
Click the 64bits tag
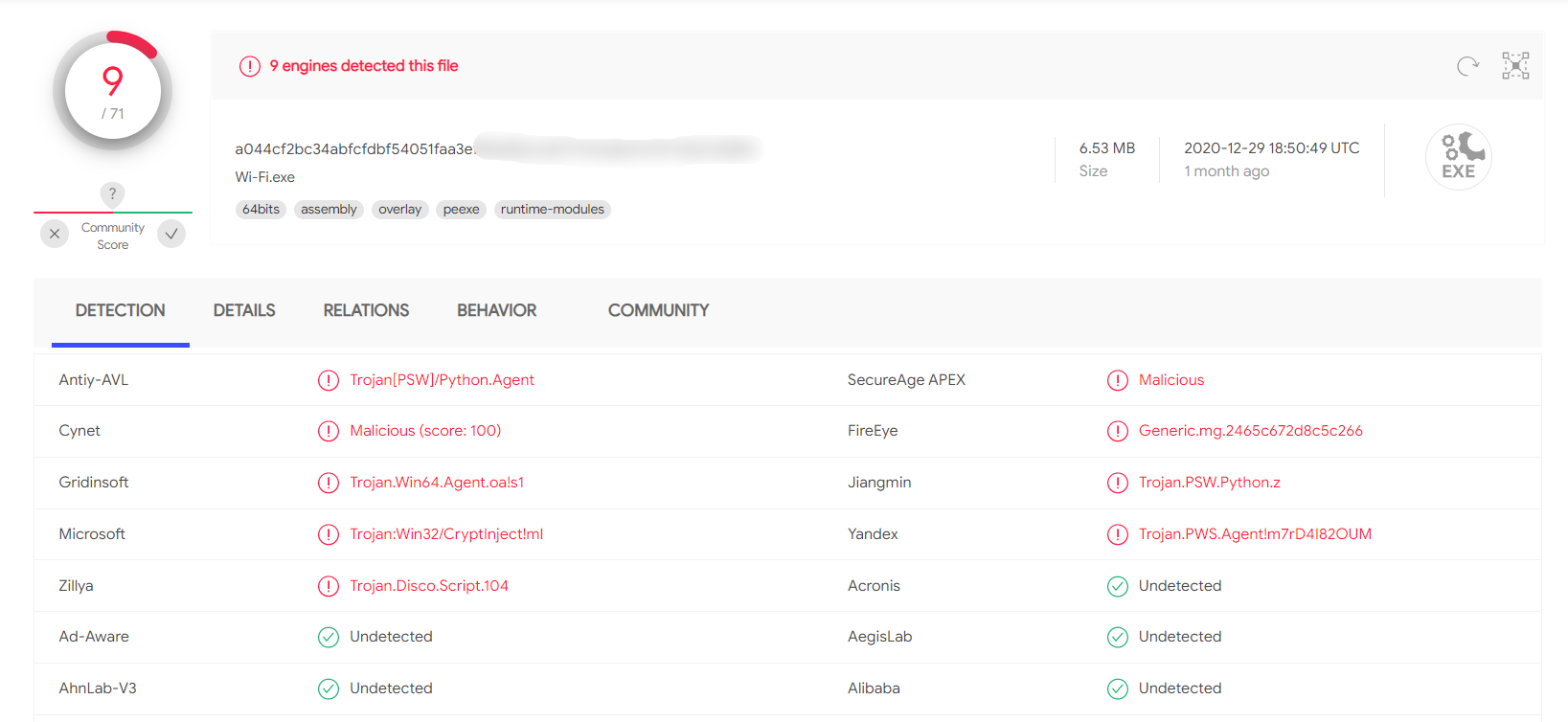click(261, 210)
